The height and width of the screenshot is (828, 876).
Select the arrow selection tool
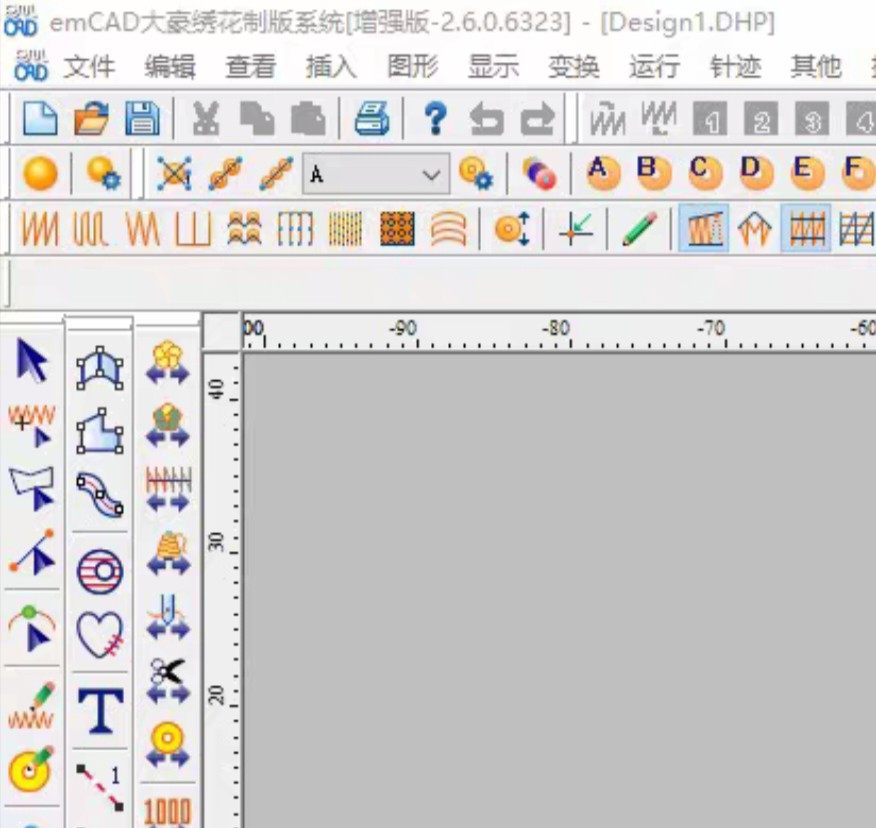[x=32, y=361]
